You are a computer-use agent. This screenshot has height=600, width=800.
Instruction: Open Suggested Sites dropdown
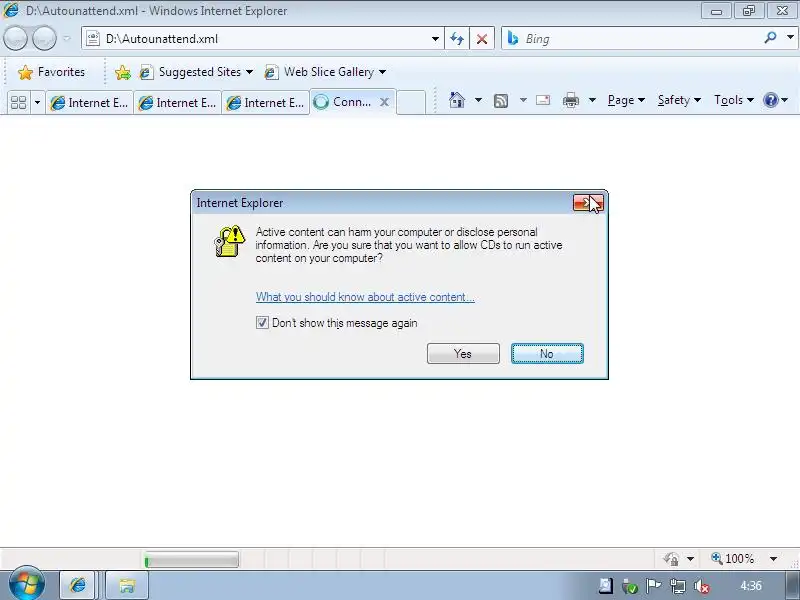[x=196, y=72]
